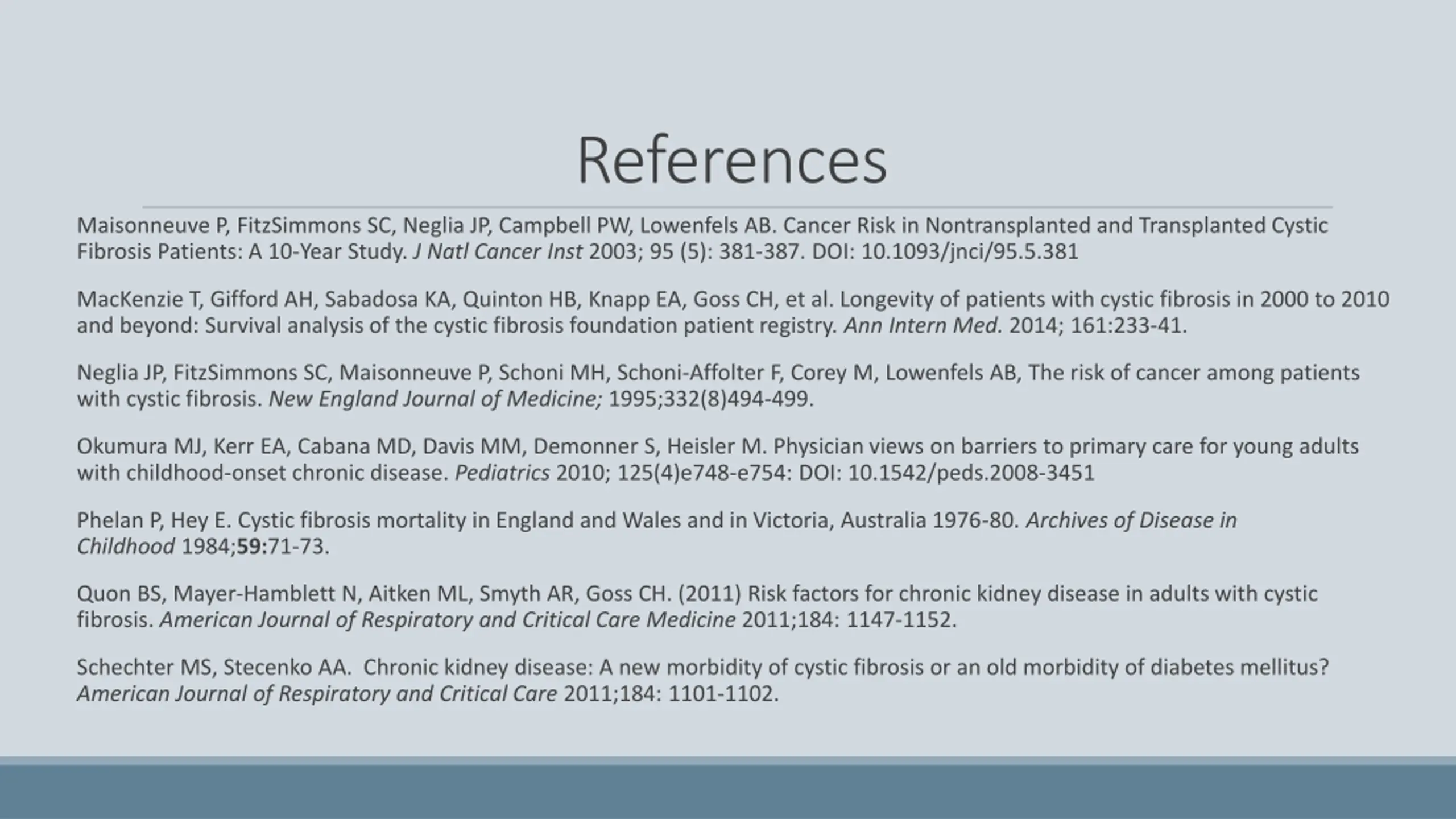Image resolution: width=1456 pixels, height=819 pixels.
Task: Click the Ann Intern Med. journal name
Action: tap(923, 326)
